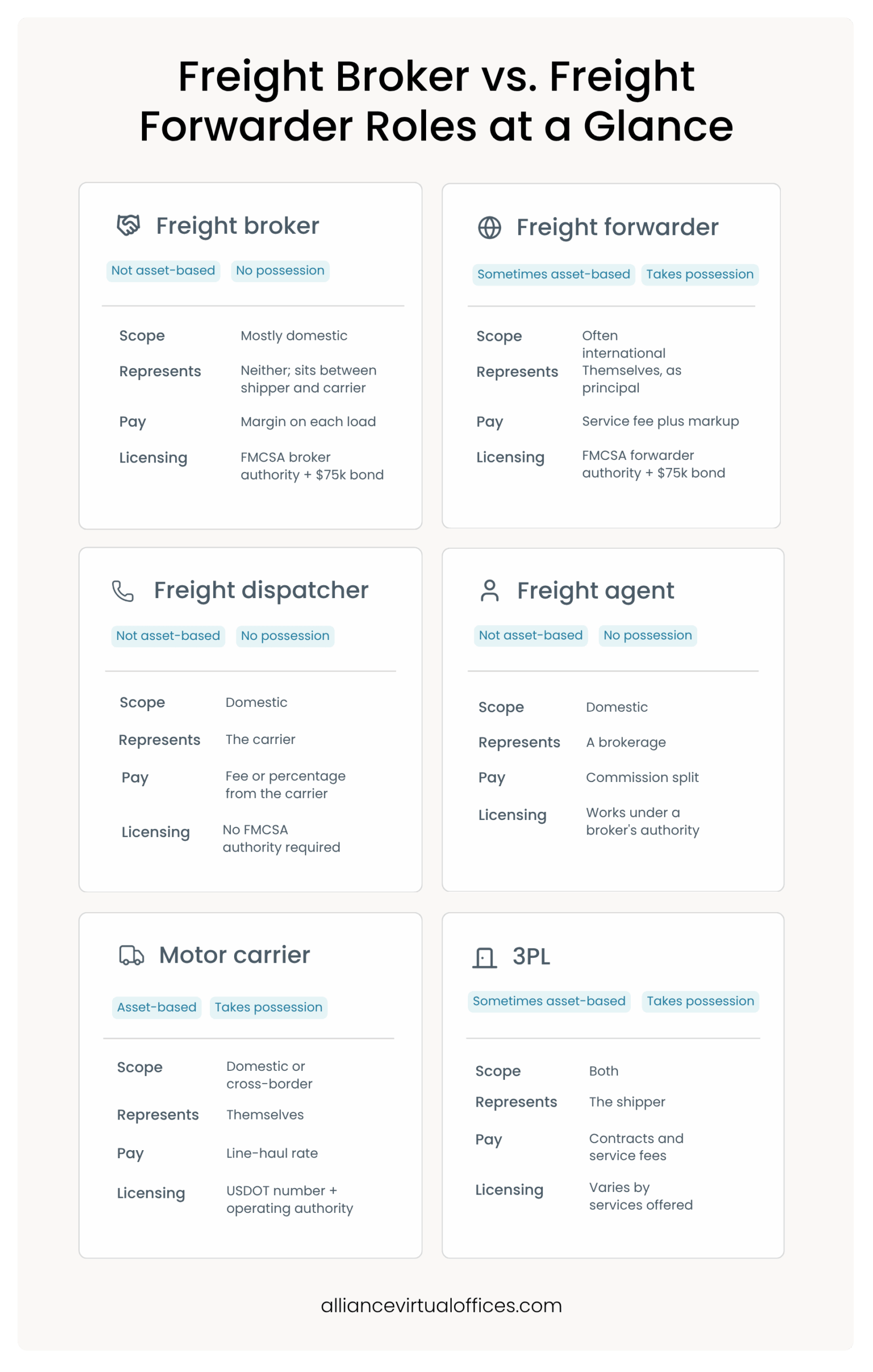Select the Freight forwarder card heading
This screenshot has height=1372, width=873.
(x=618, y=227)
